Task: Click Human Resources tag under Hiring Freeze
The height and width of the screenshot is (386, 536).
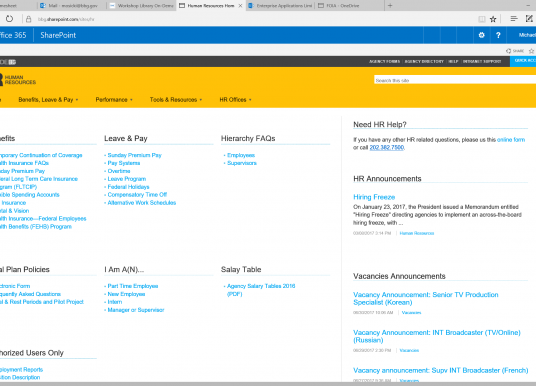Action: pyautogui.click(x=417, y=233)
